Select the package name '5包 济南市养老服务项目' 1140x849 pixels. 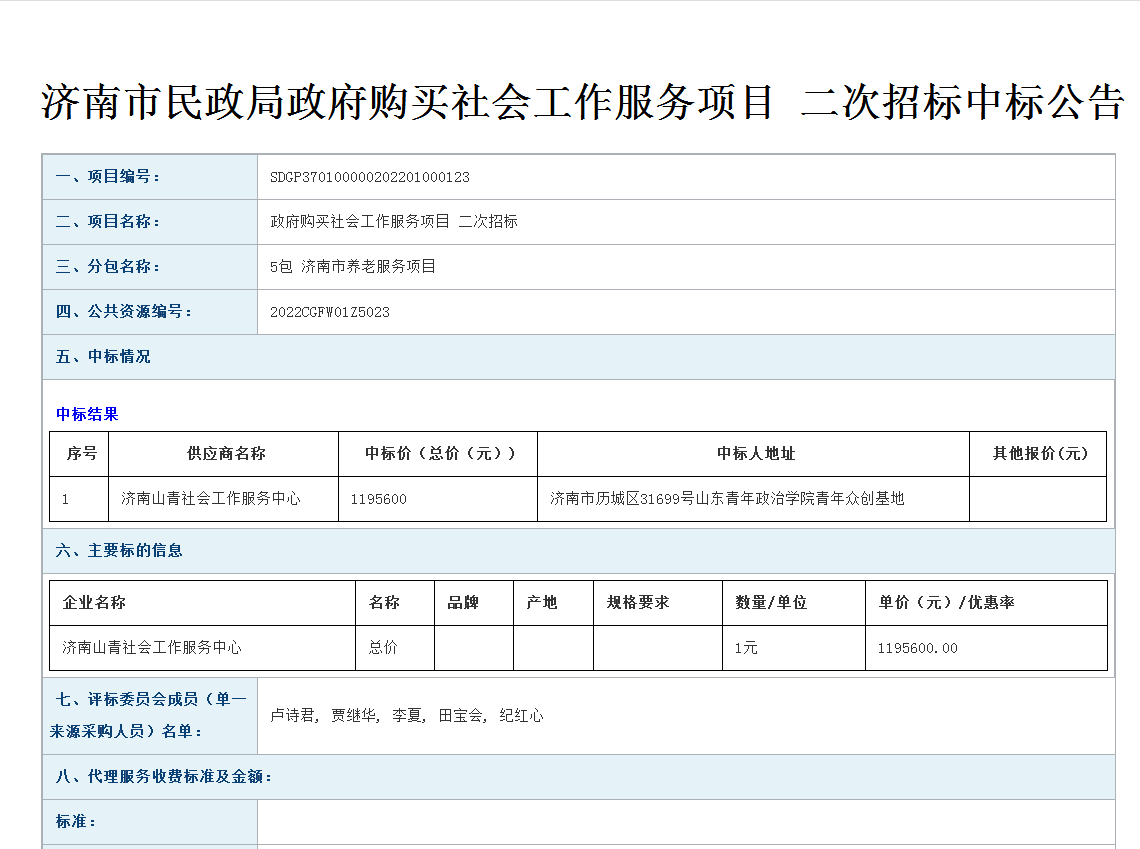[x=353, y=267]
